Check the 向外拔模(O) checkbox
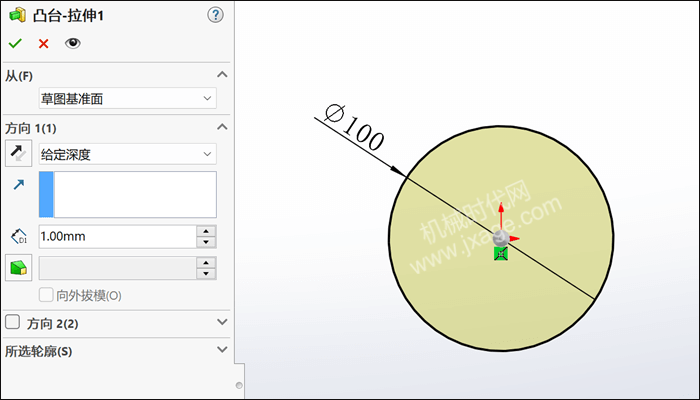Screen dimensions: 700x400 tap(46, 295)
